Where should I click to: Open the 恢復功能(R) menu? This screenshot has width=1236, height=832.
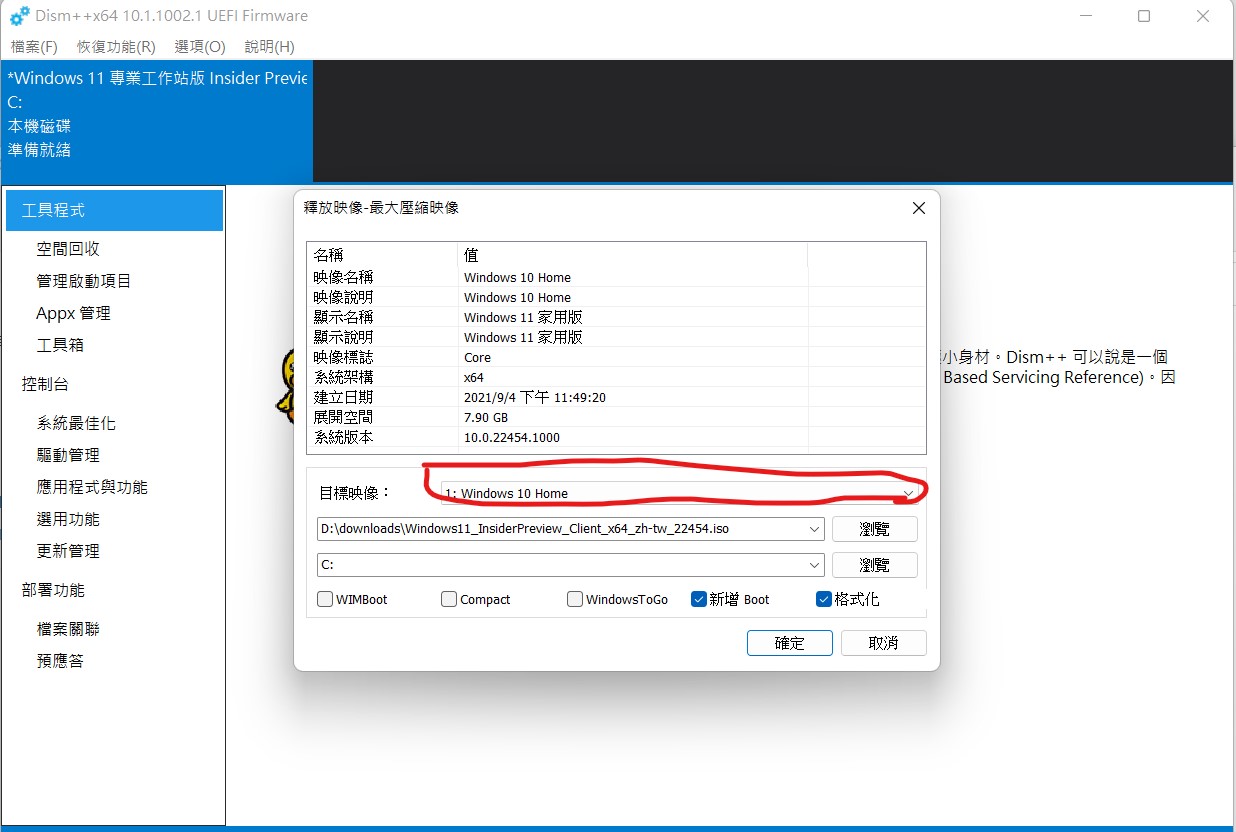pyautogui.click(x=116, y=47)
